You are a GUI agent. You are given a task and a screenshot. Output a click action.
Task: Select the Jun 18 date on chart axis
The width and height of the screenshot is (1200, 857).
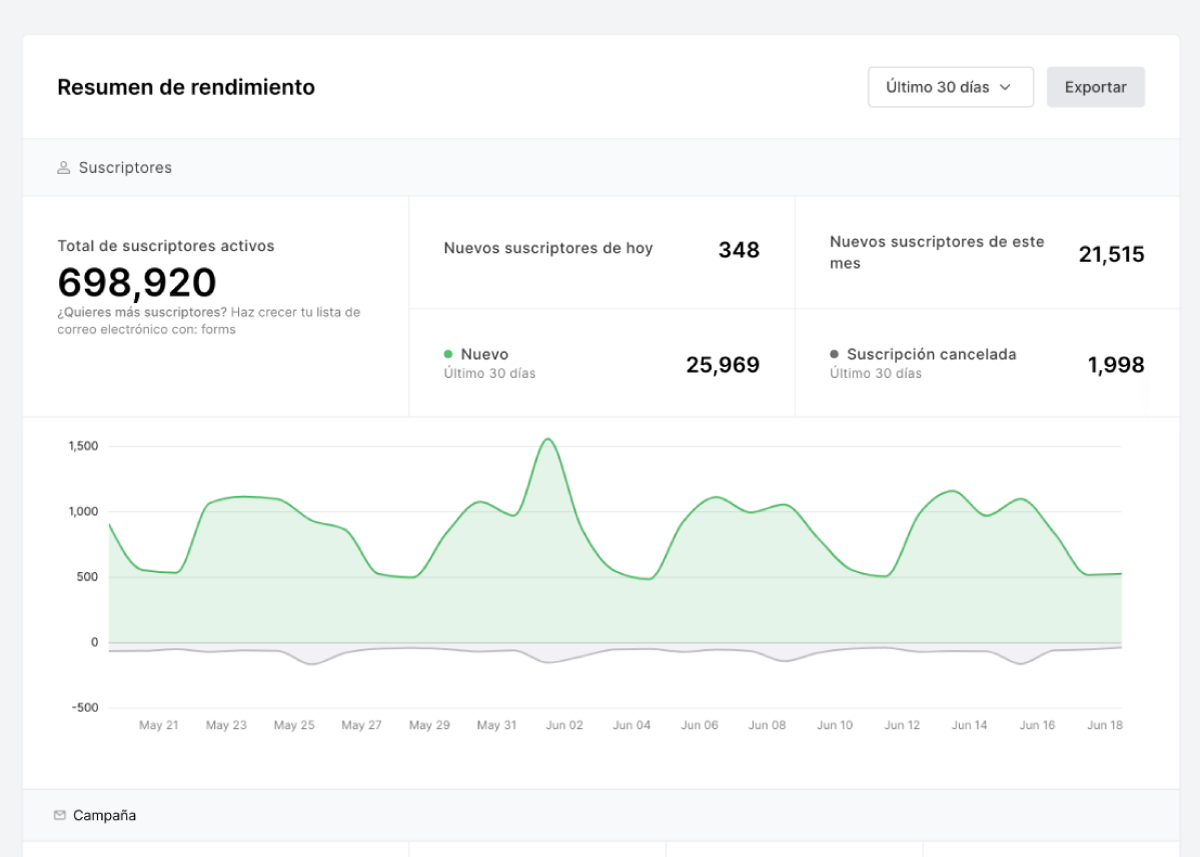1104,725
